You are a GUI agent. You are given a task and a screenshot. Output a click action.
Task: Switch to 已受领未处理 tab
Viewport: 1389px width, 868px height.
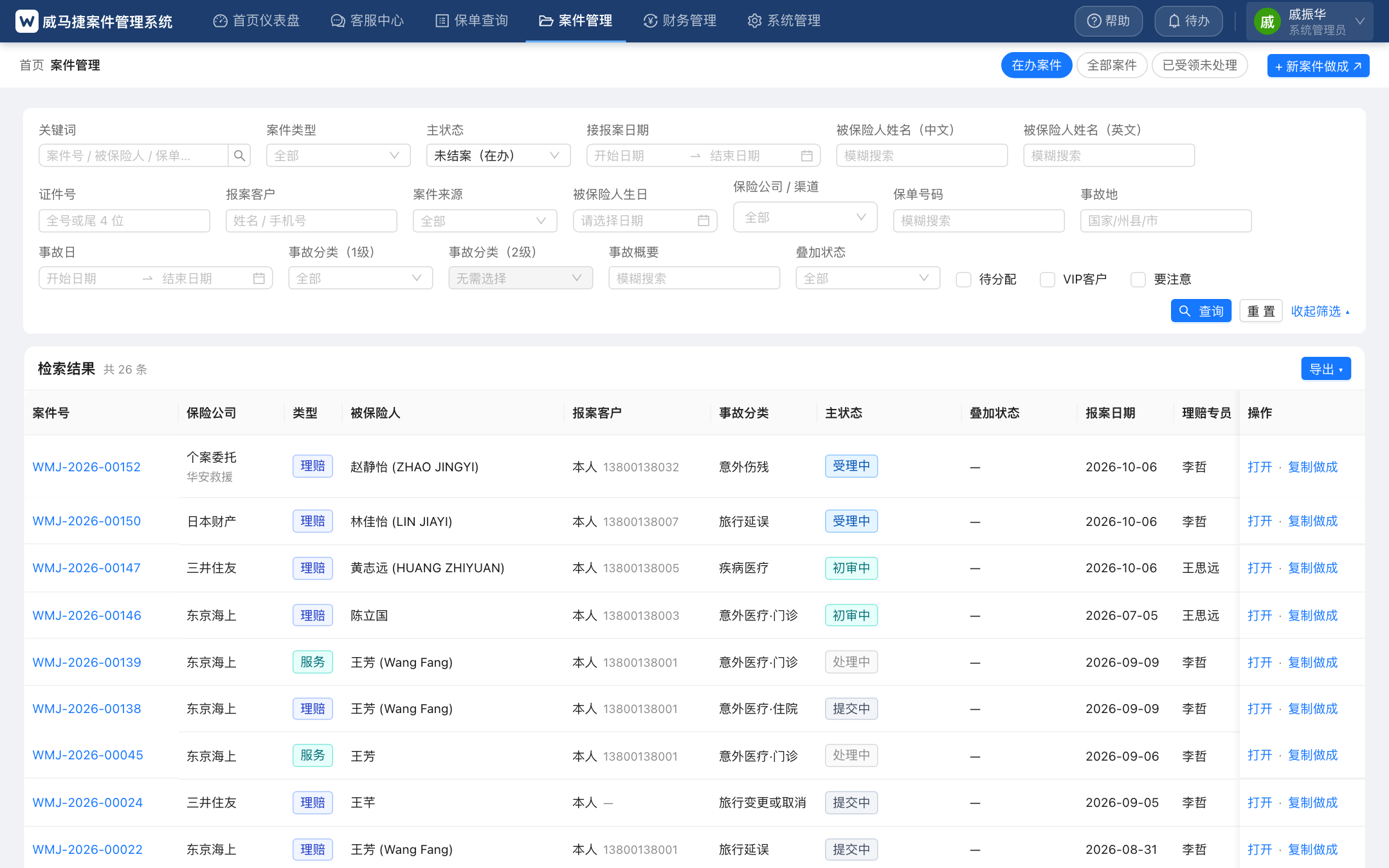[x=1200, y=65]
